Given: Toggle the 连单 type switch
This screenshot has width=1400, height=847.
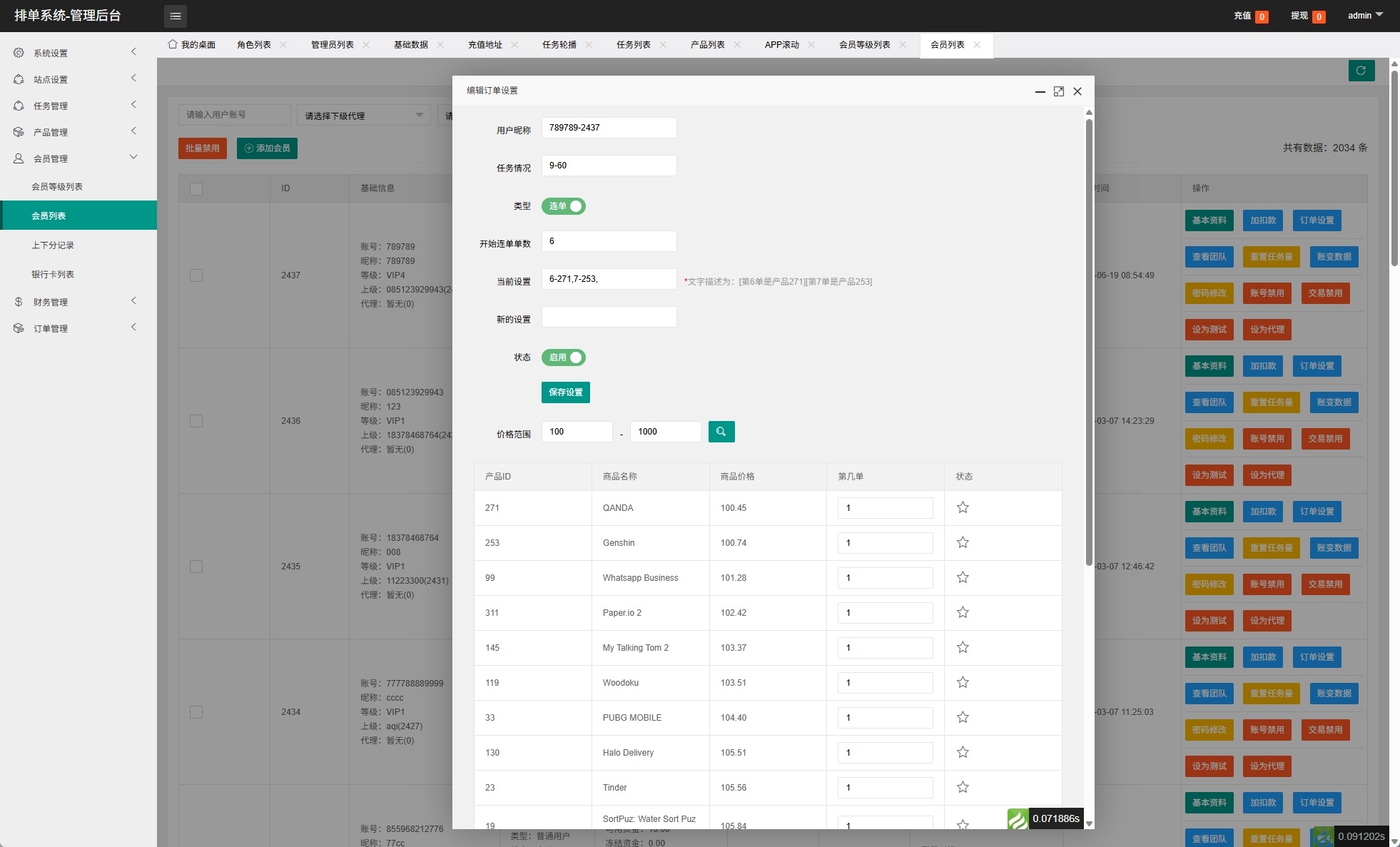Looking at the screenshot, I should click(564, 206).
